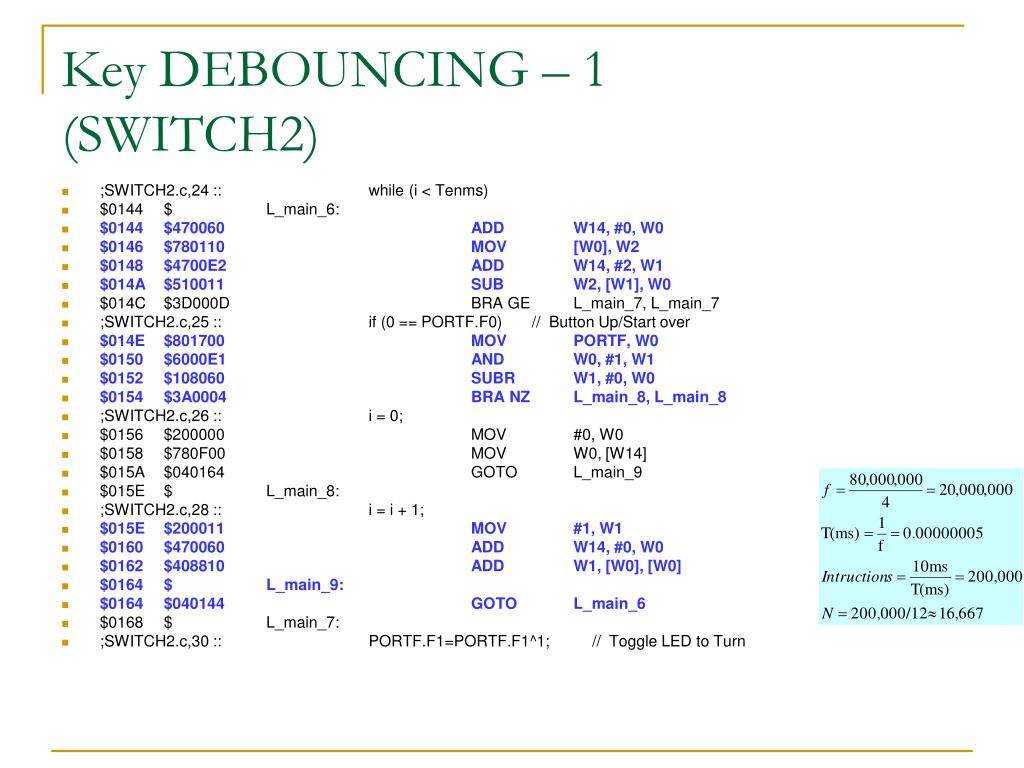Click opcode "$040144"
Image resolution: width=1024 pixels, height=768 pixels.
point(193,604)
